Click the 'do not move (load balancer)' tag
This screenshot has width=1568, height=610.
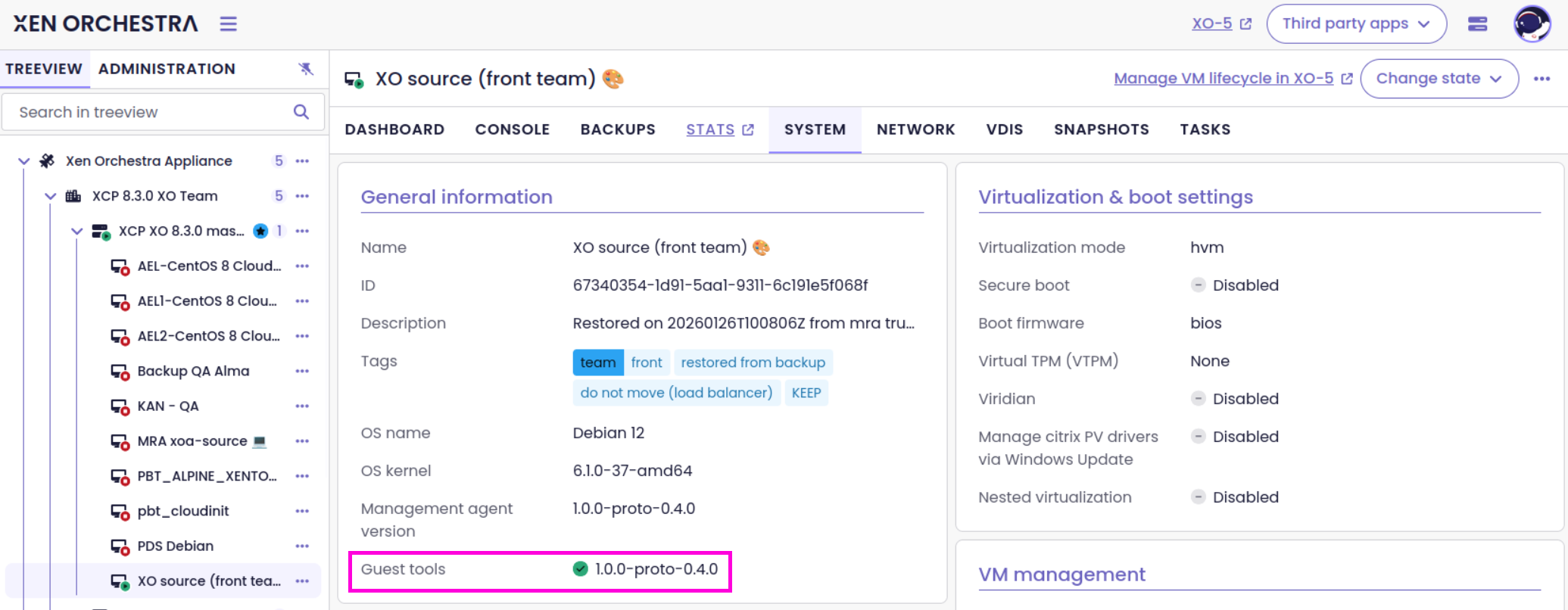click(676, 393)
